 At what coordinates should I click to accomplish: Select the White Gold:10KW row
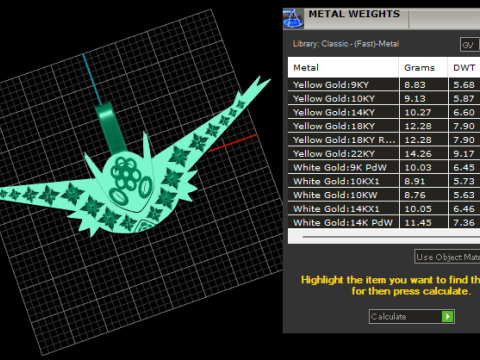(x=384, y=195)
